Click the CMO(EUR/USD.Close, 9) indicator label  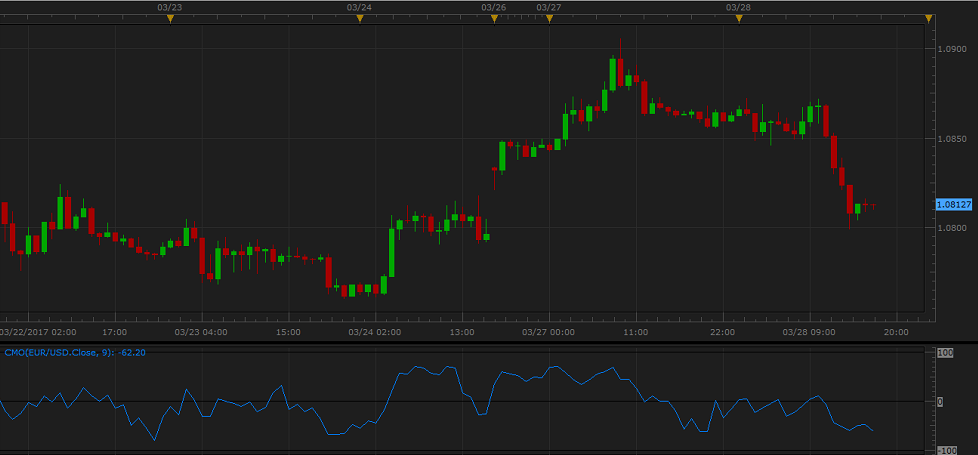point(75,353)
